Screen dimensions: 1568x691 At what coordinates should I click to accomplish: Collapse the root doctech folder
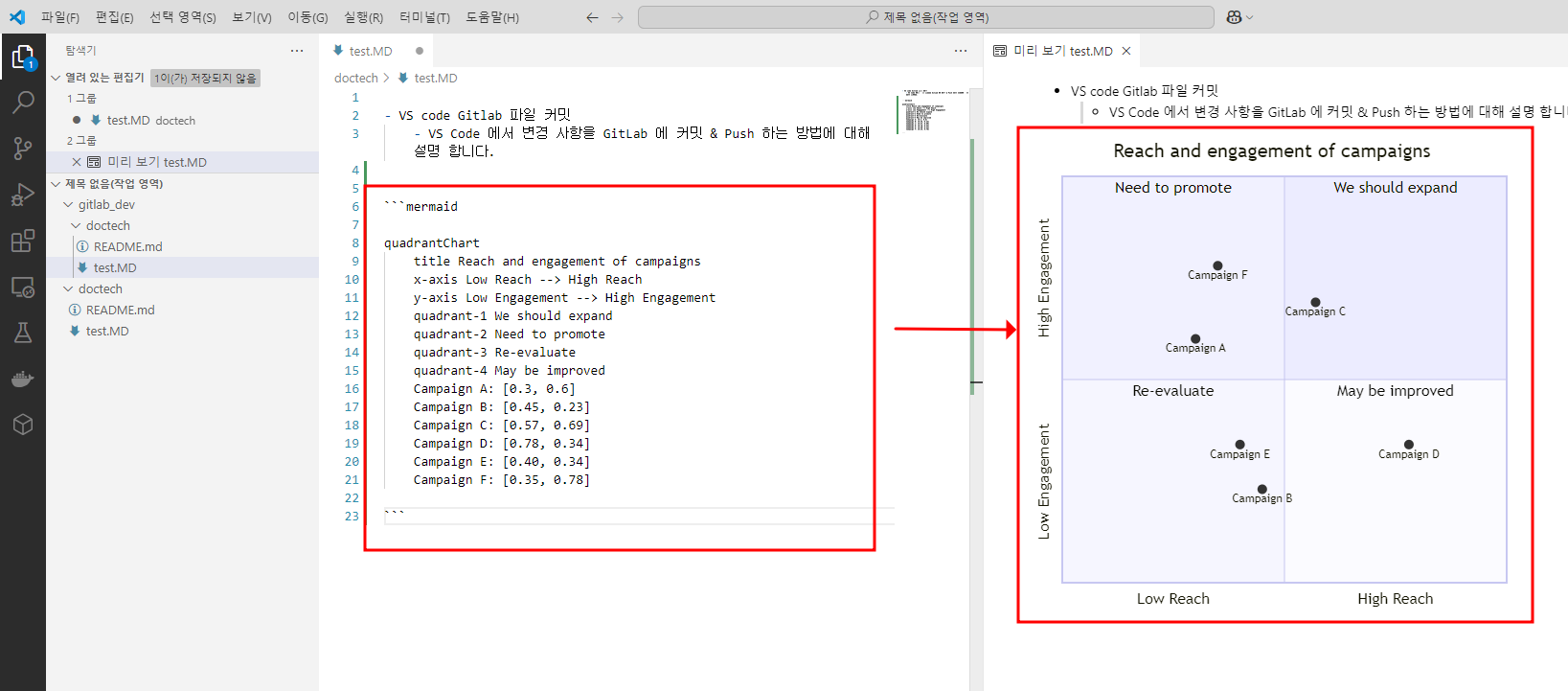point(68,288)
